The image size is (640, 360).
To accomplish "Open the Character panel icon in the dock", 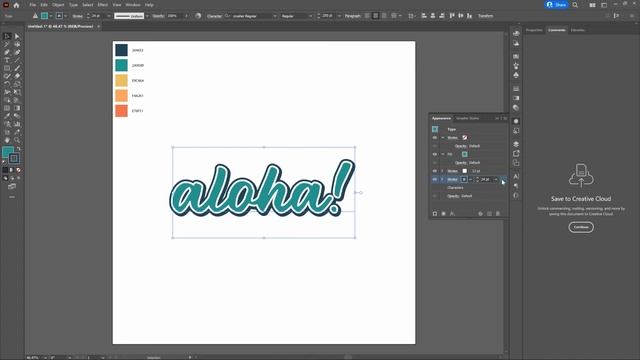I will pyautogui.click(x=516, y=176).
